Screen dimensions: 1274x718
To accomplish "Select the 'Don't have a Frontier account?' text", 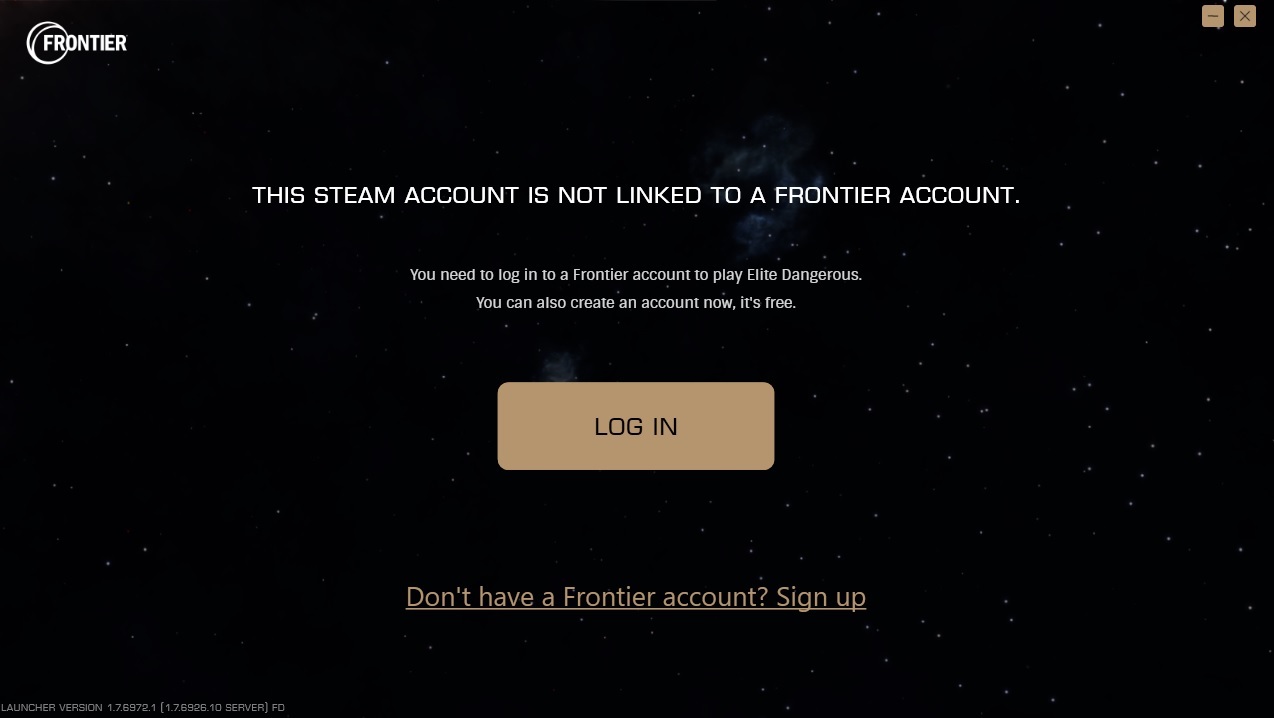I will [x=587, y=597].
